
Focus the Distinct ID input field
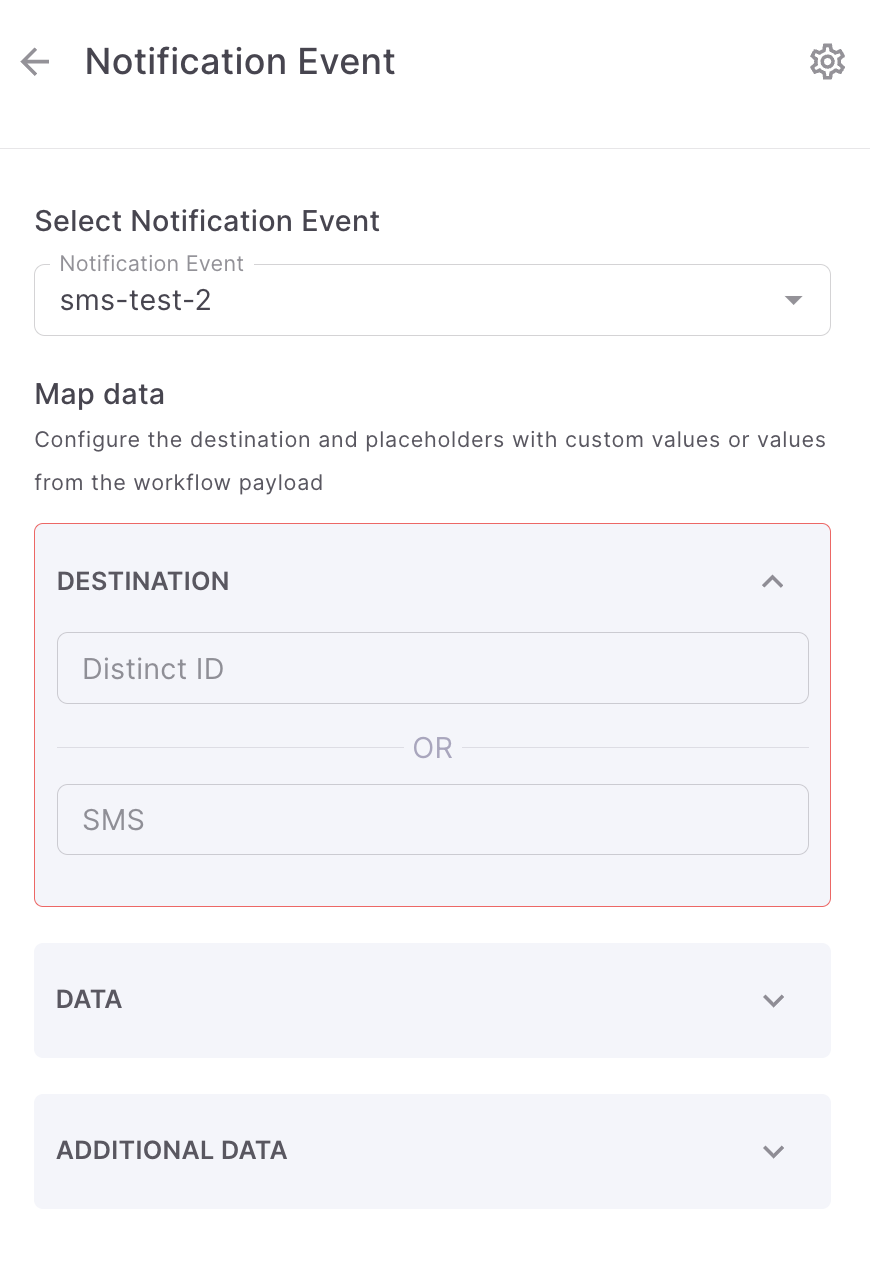coord(432,668)
